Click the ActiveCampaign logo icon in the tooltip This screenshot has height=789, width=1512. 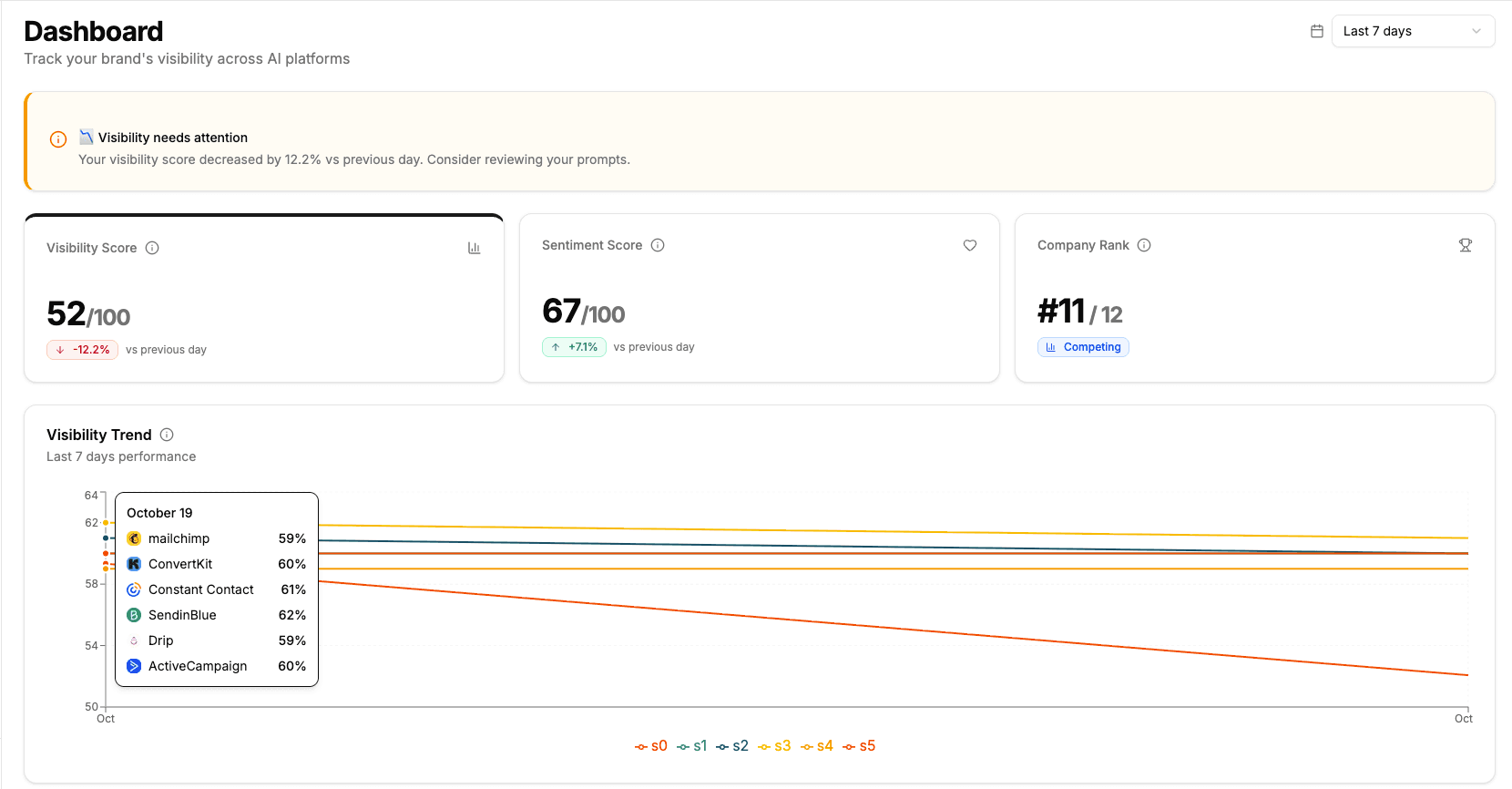click(134, 666)
